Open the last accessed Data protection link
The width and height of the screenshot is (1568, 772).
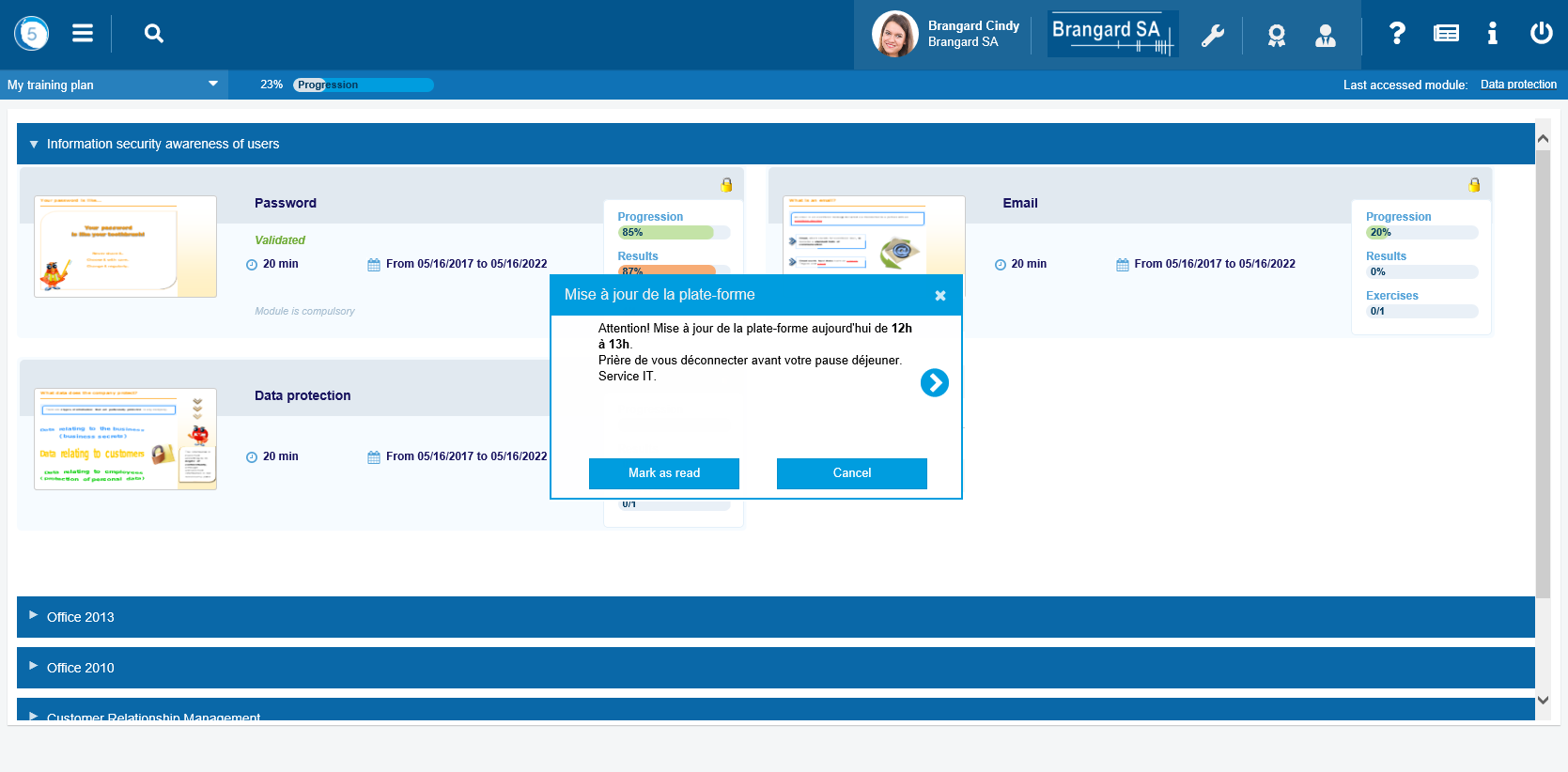[x=1518, y=85]
